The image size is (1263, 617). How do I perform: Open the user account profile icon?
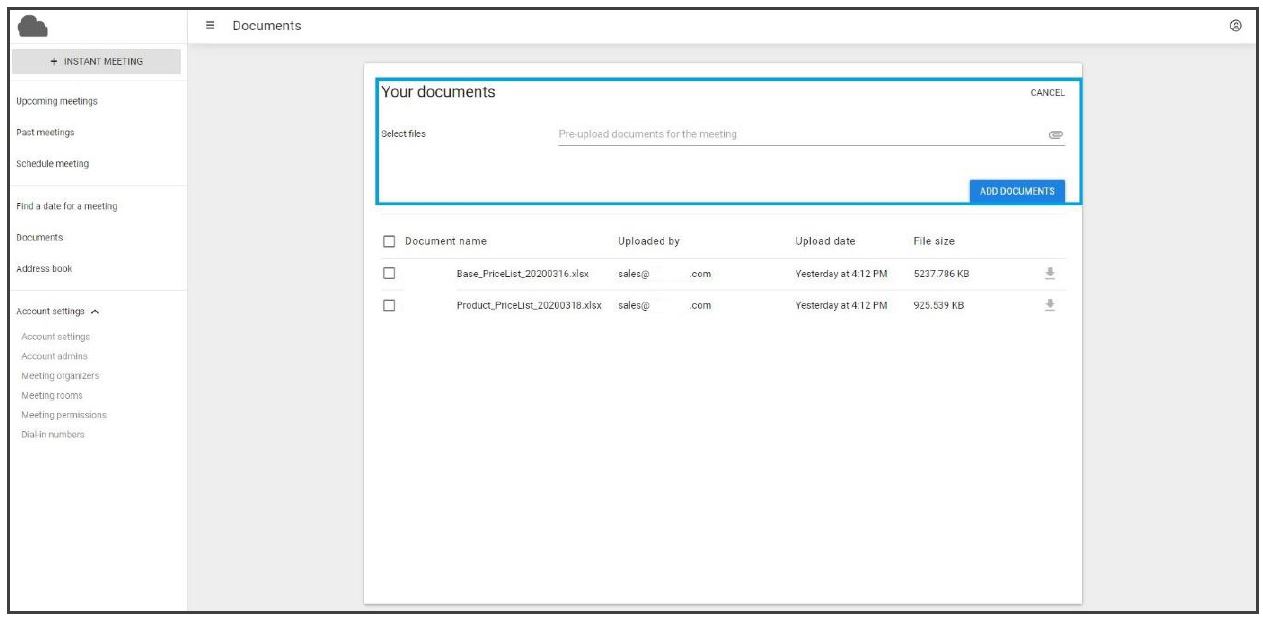1235,26
